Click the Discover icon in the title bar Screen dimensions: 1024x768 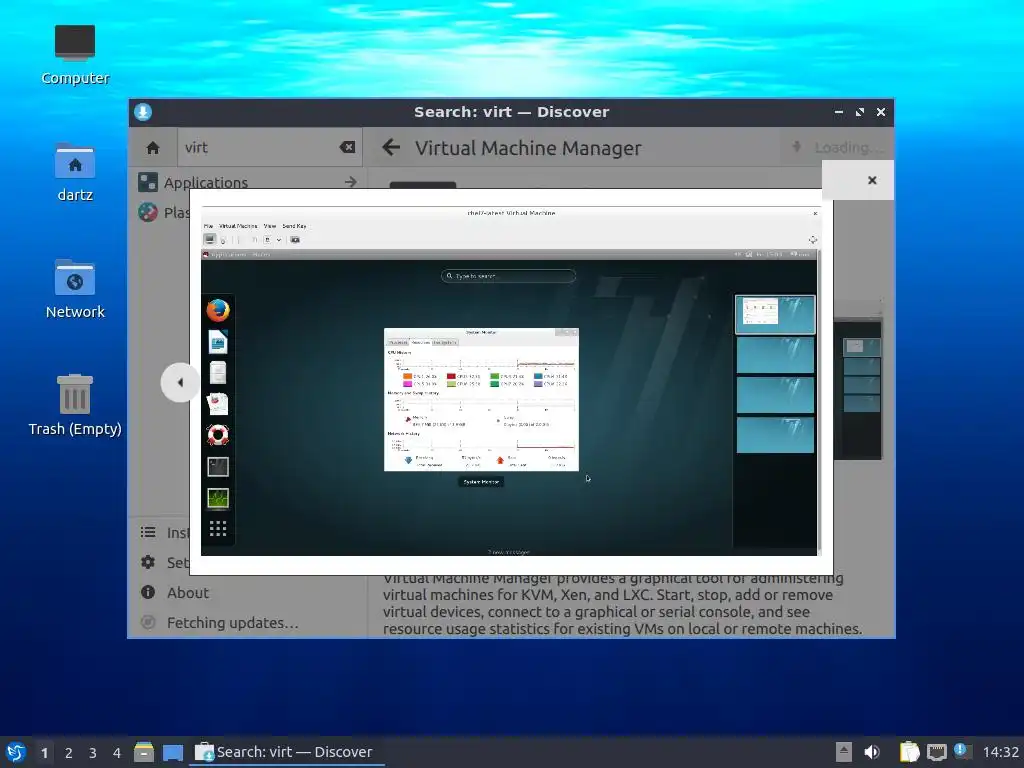point(143,112)
